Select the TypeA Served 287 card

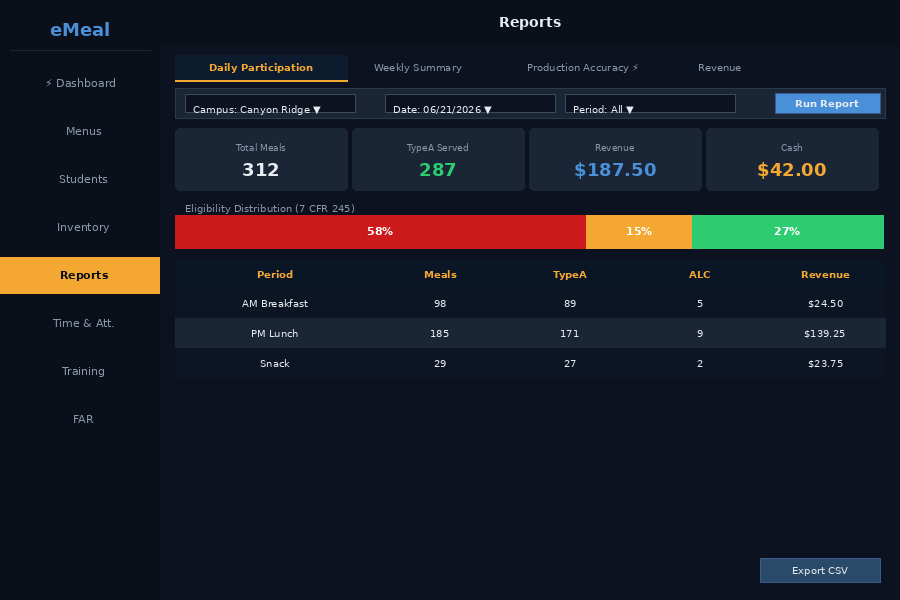tap(439, 160)
